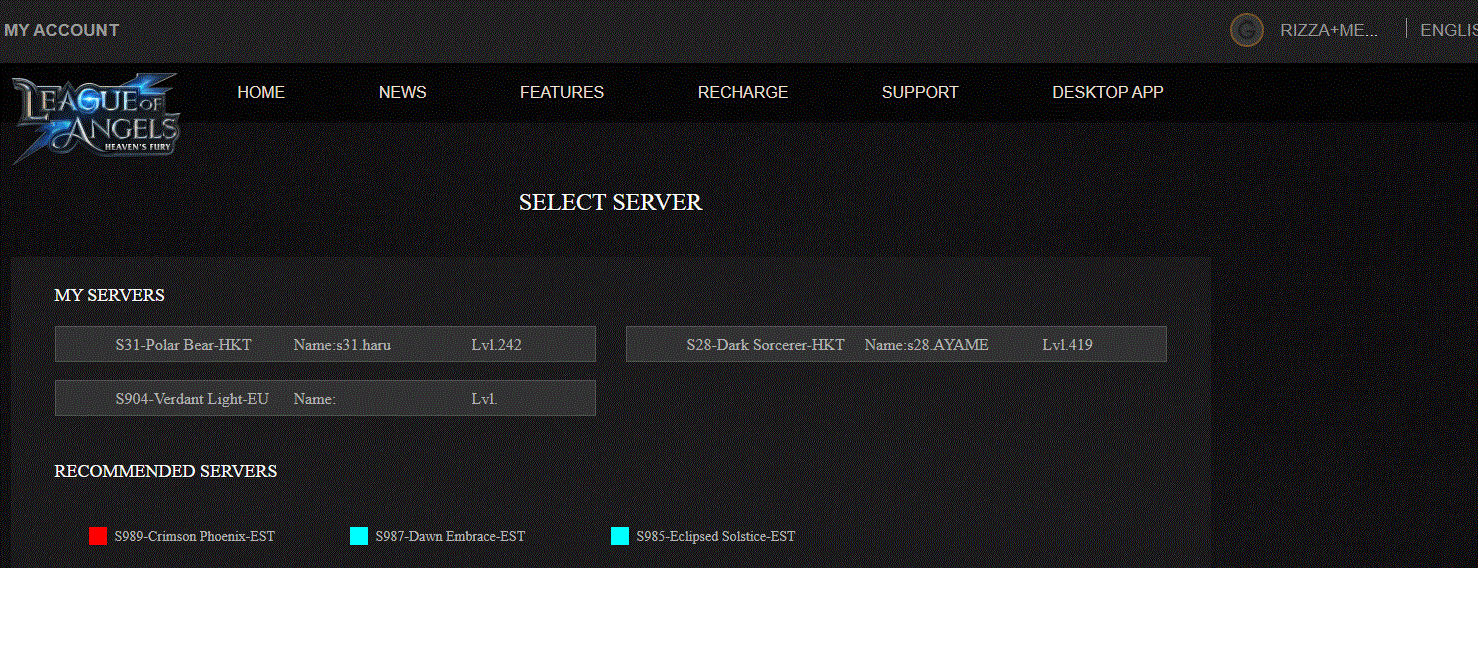The height and width of the screenshot is (648, 1478).
Task: Choose the S904-Verdant Light-EU server
Action: (325, 398)
